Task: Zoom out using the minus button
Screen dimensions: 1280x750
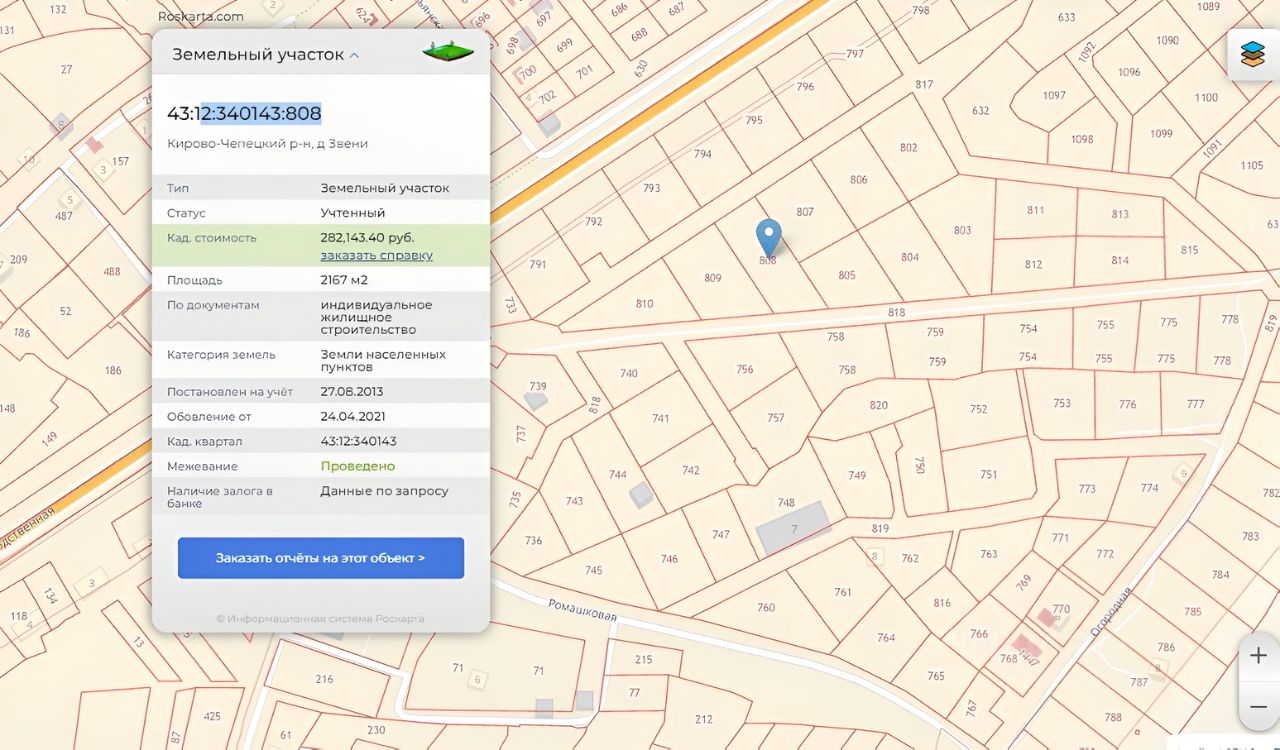Action: pos(1258,707)
